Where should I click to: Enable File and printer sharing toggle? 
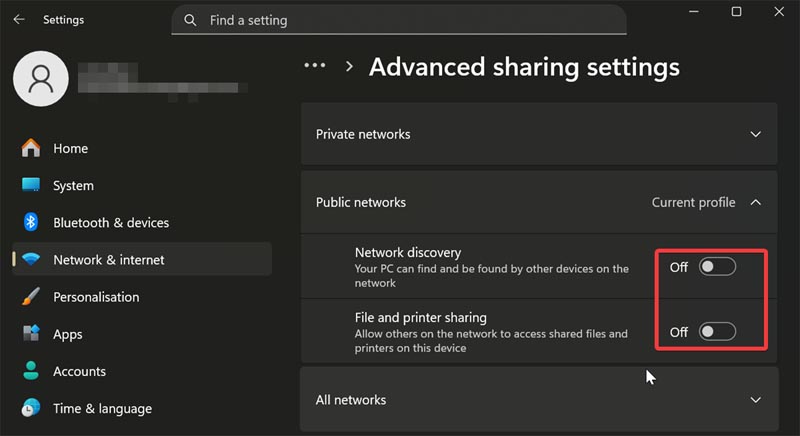click(717, 332)
